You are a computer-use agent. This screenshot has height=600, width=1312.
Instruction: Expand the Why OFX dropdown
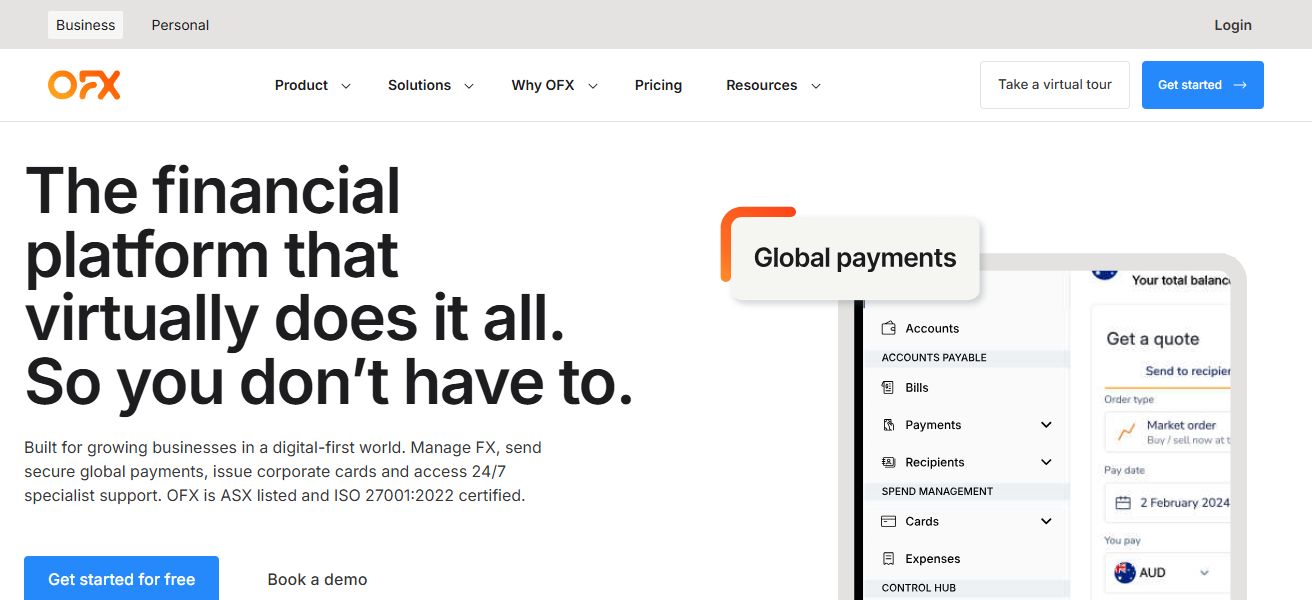[x=553, y=86]
